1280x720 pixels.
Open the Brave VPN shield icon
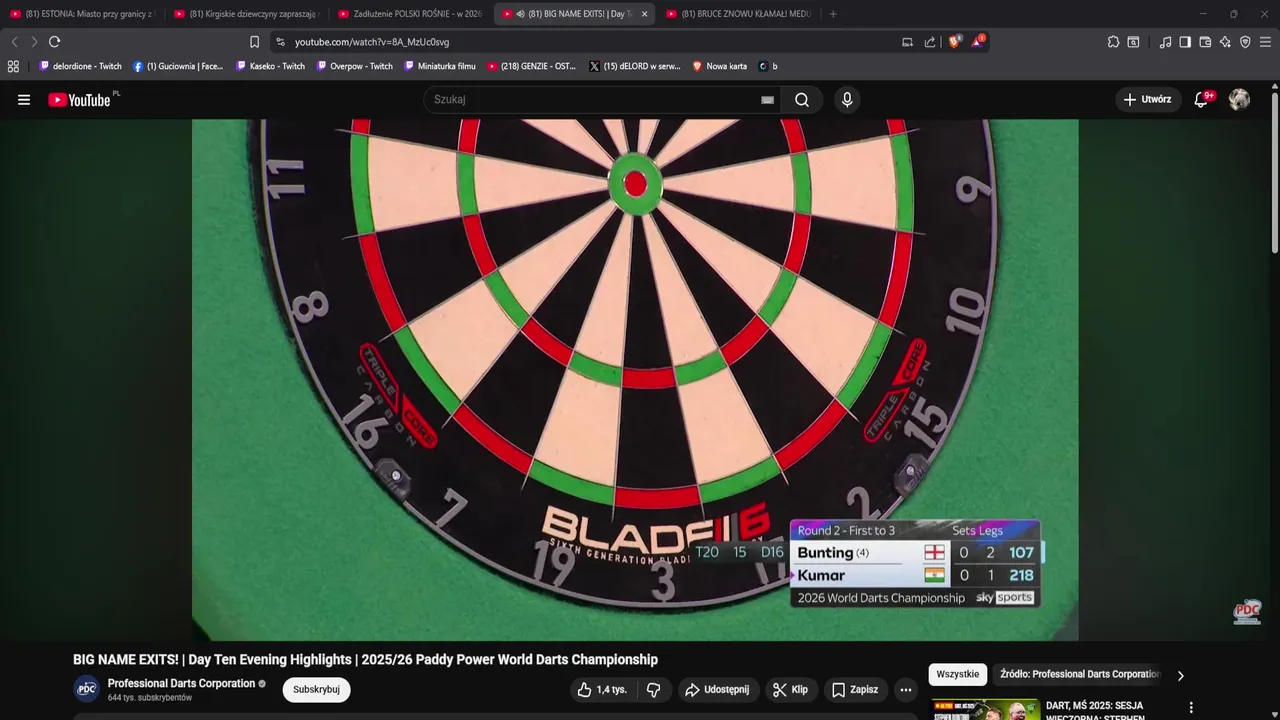coord(1245,42)
